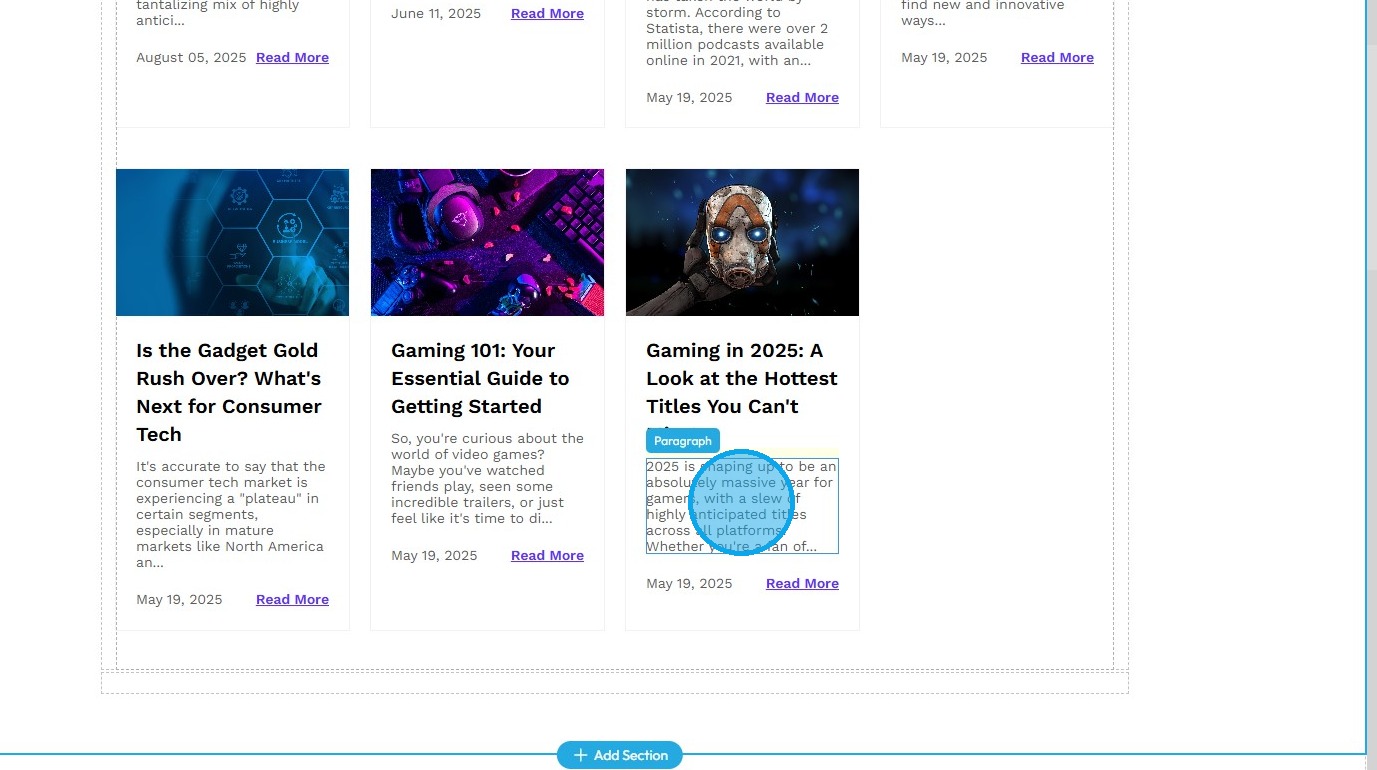Open Read More for the podcasts article
This screenshot has width=1377, height=770.
tap(802, 98)
